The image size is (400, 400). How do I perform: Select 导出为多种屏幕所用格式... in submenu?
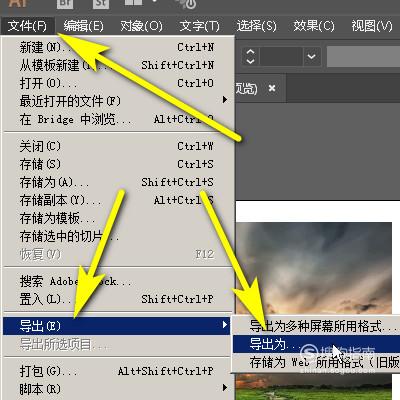coord(317,326)
